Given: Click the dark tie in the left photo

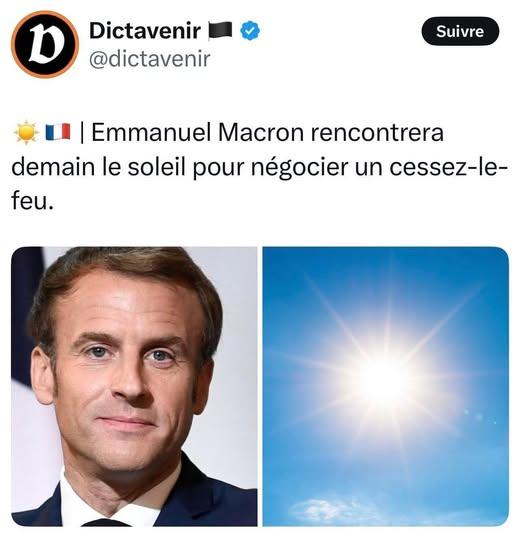Looking at the screenshot, I should tap(105, 522).
